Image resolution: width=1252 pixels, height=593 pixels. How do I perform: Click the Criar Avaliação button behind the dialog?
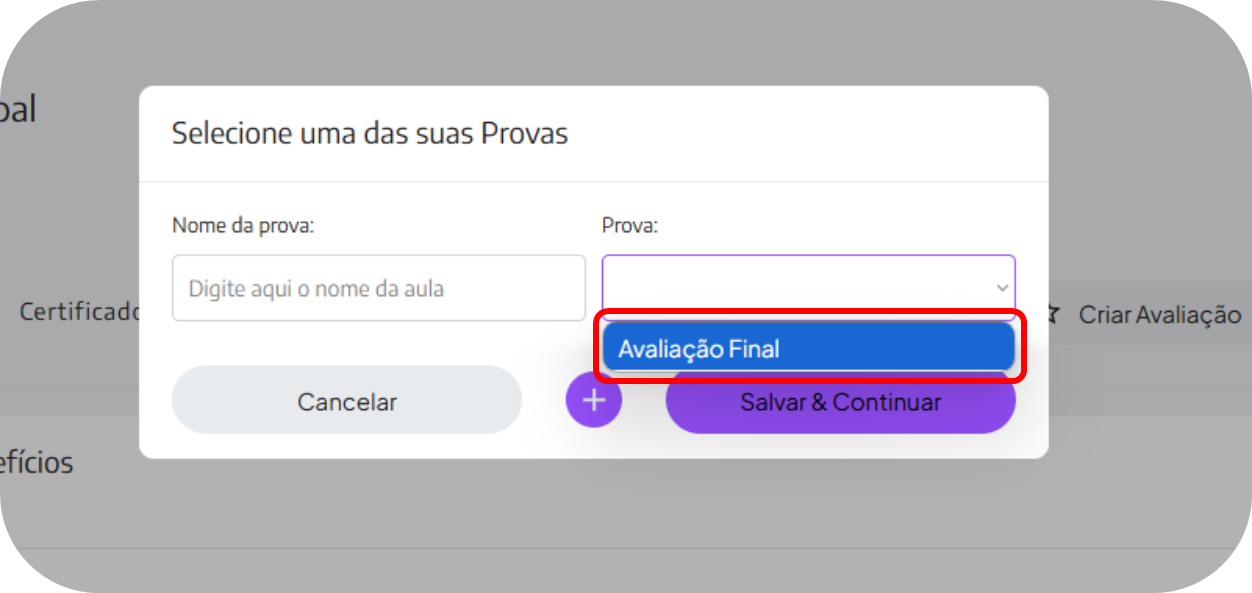point(1158,315)
